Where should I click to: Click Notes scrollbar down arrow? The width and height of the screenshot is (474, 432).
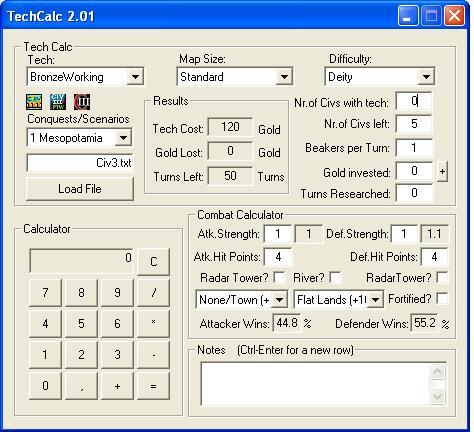click(x=437, y=397)
